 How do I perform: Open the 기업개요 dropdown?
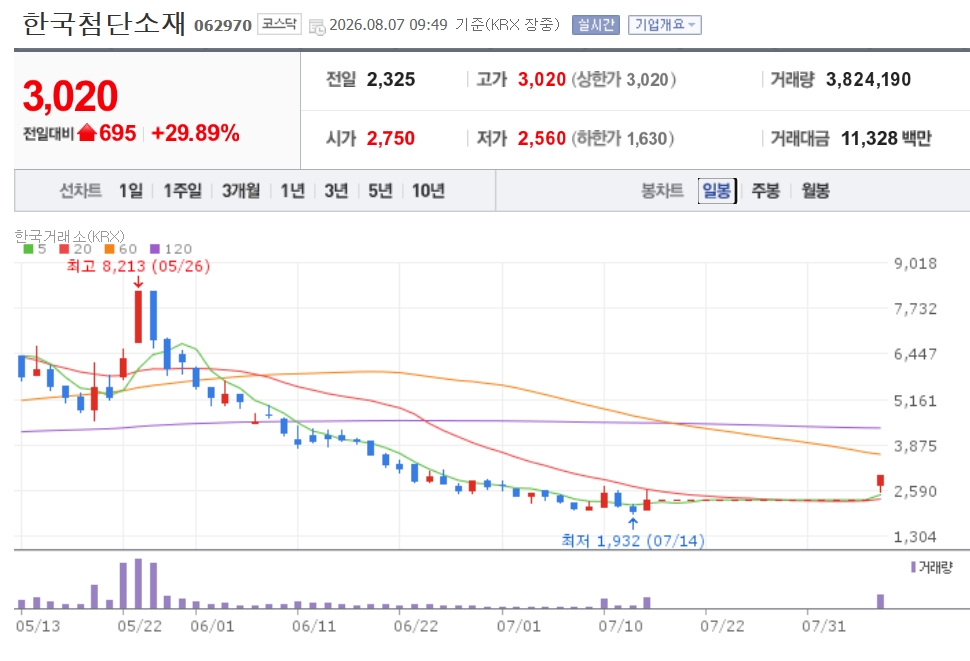(x=664, y=25)
